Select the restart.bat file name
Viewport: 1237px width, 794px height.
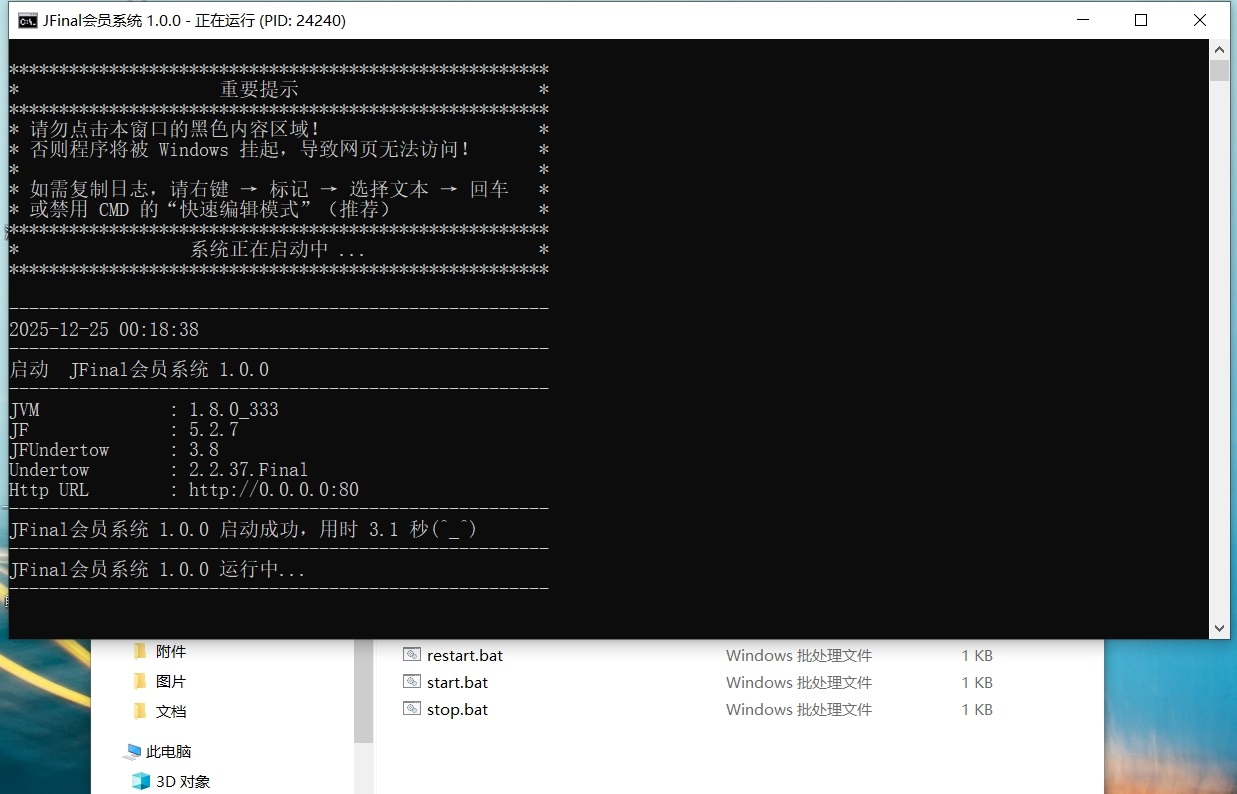465,656
